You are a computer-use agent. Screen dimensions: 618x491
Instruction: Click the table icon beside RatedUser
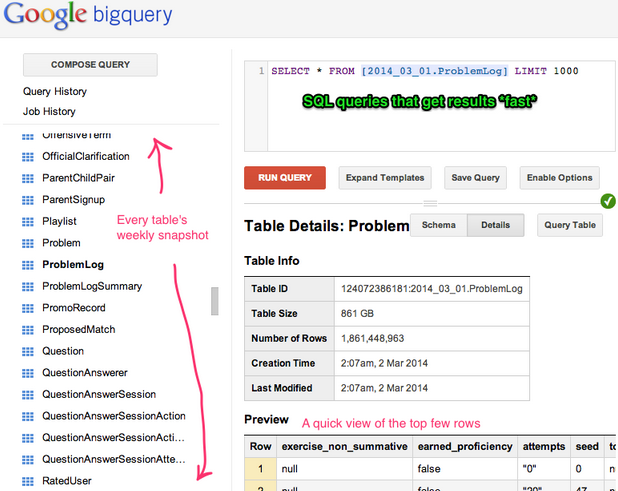pos(28,481)
